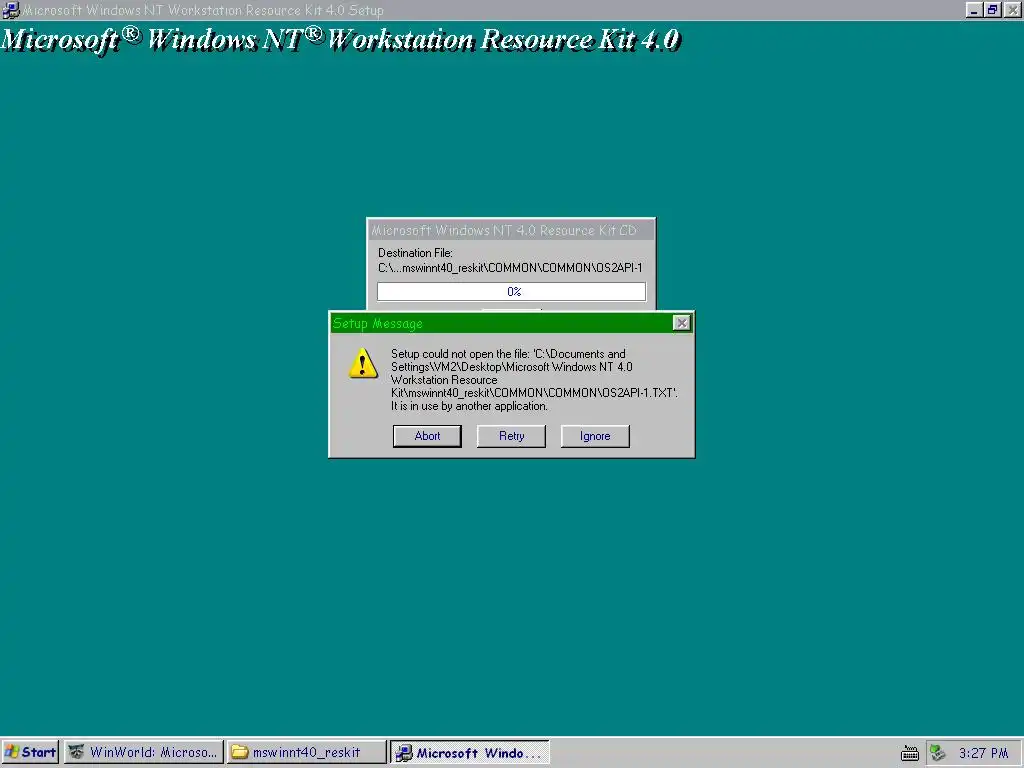This screenshot has height=768, width=1024.
Task: Restore down the Resource Kit Setup window
Action: 993,10
